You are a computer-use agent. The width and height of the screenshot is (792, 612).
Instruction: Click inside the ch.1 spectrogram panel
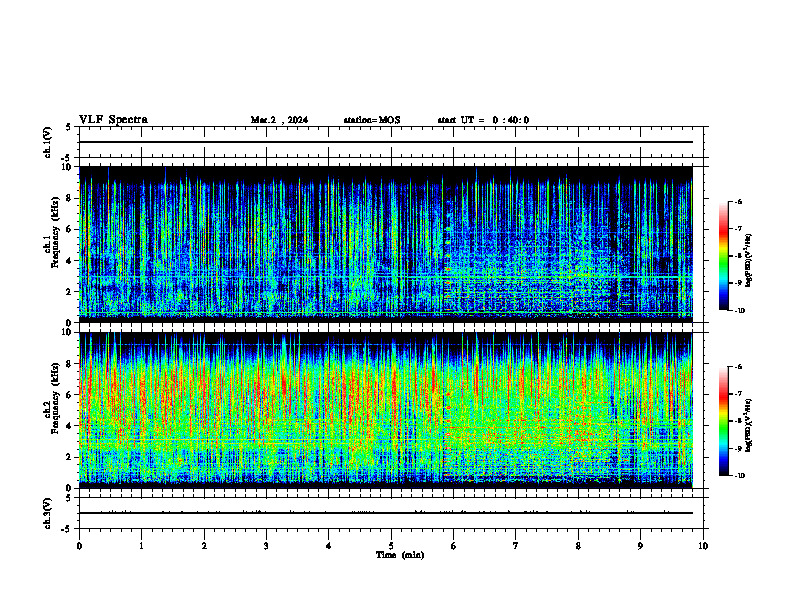pos(386,244)
